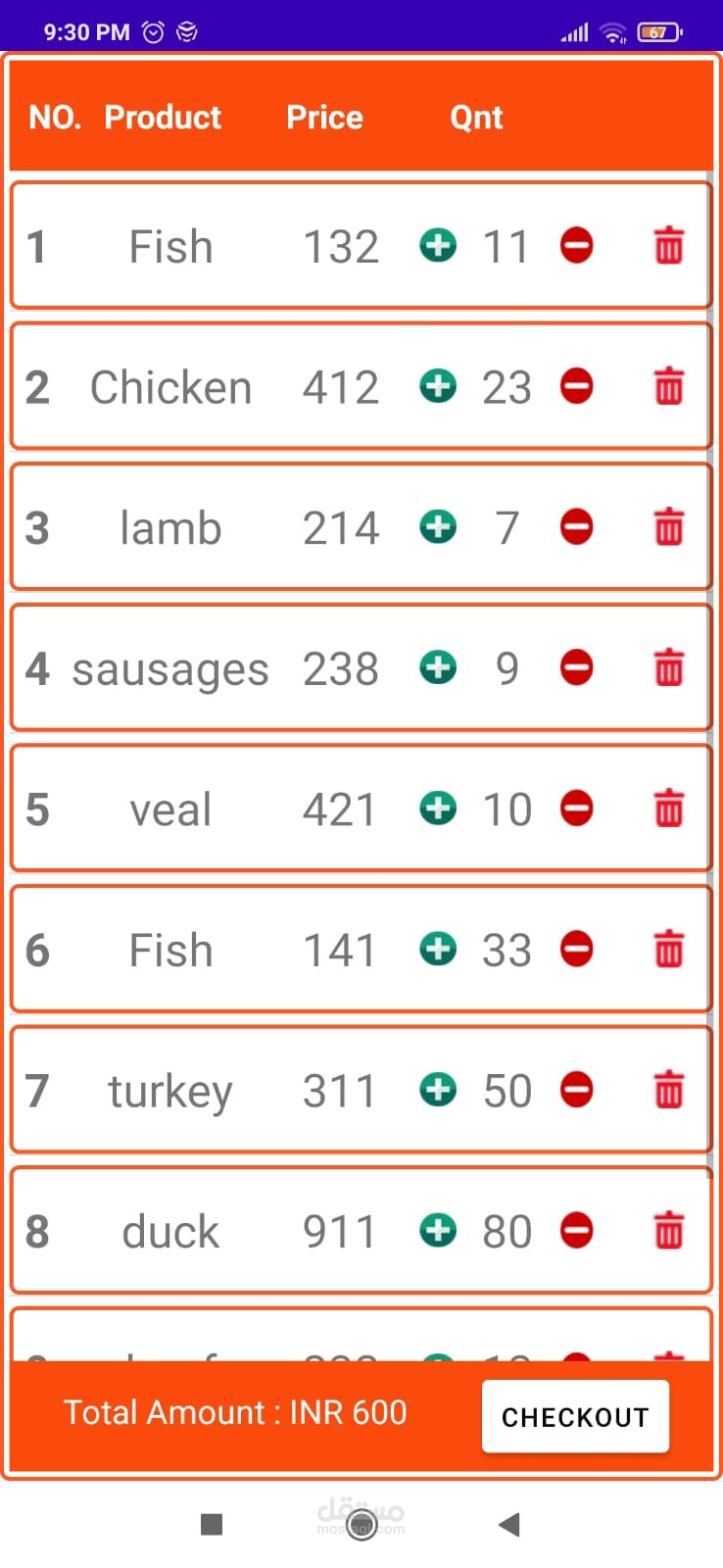Remove the veal item with trash icon
Viewport: 723px width, 1568px height.
[x=669, y=809]
